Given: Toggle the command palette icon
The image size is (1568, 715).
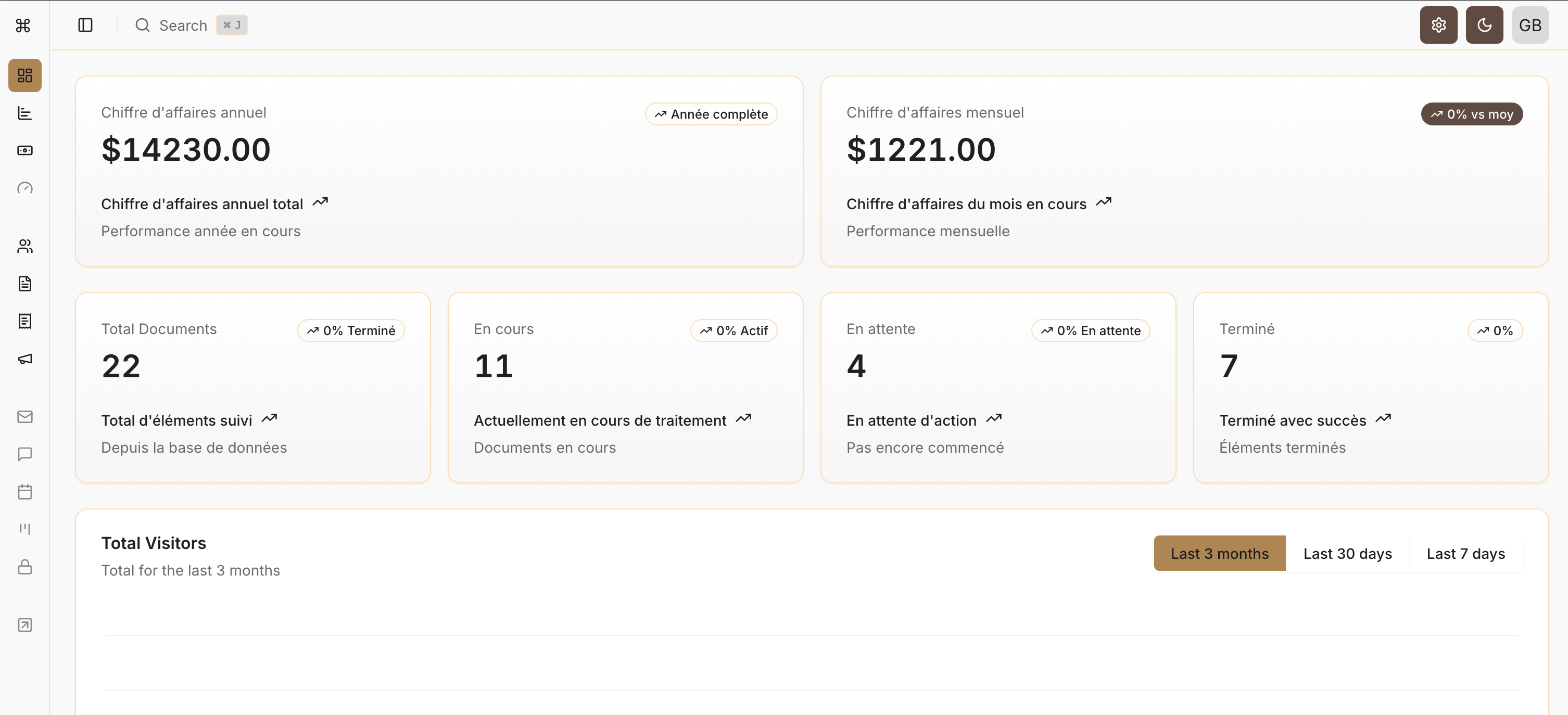Looking at the screenshot, I should [22, 25].
